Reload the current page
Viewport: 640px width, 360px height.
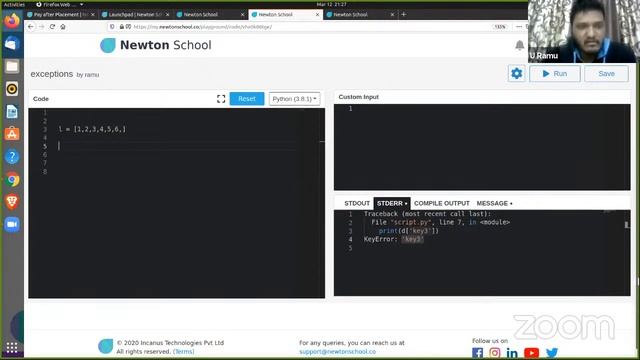tap(52, 27)
